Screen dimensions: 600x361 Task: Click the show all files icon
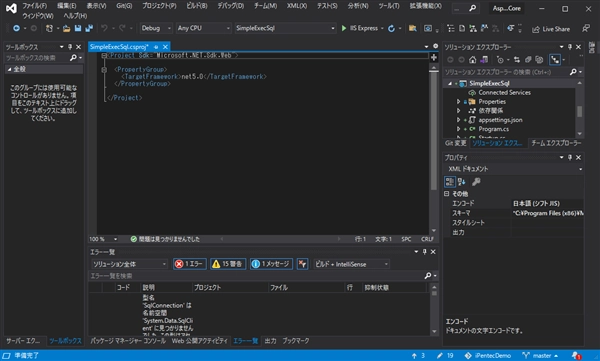click(x=539, y=60)
